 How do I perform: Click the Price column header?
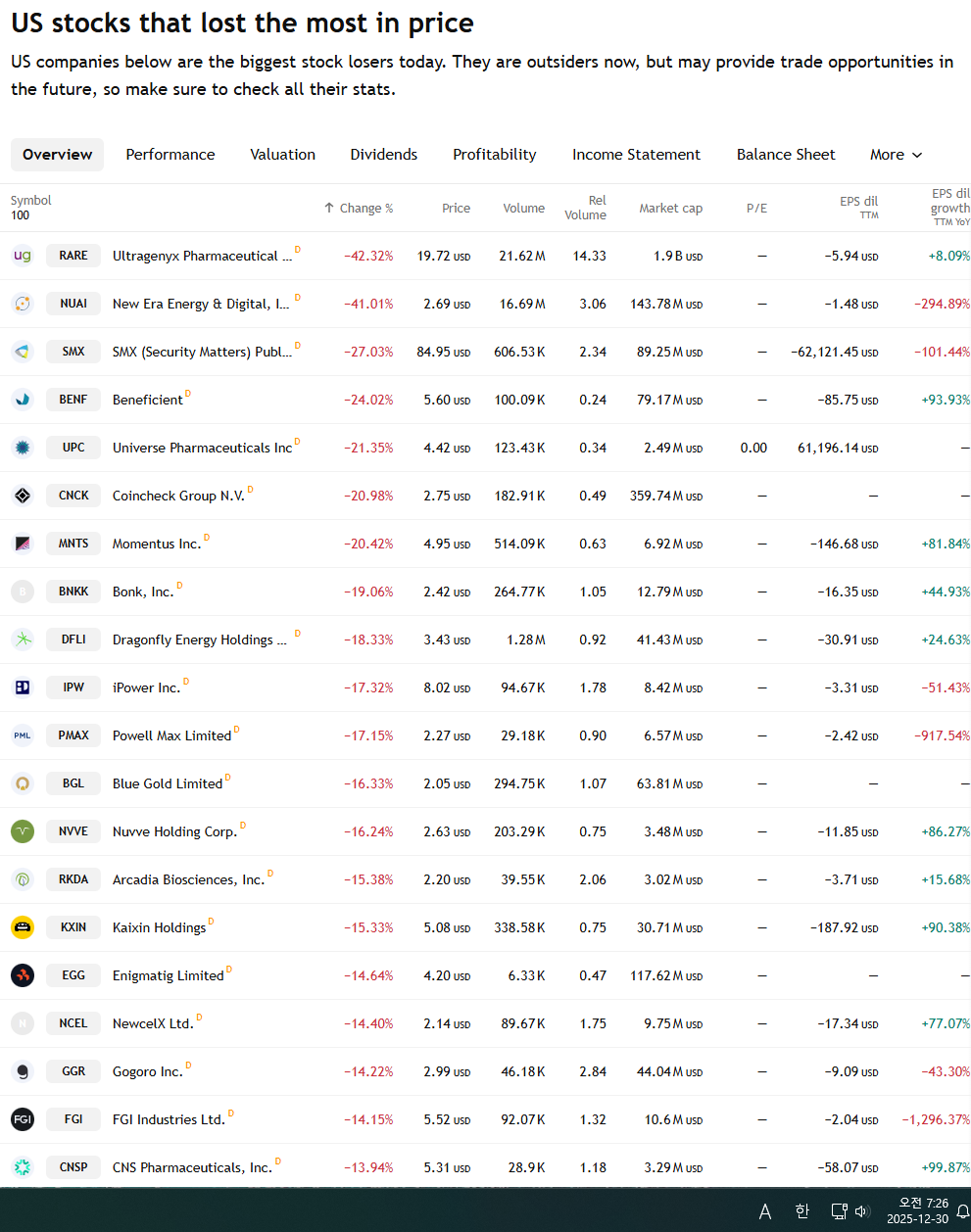click(x=456, y=208)
